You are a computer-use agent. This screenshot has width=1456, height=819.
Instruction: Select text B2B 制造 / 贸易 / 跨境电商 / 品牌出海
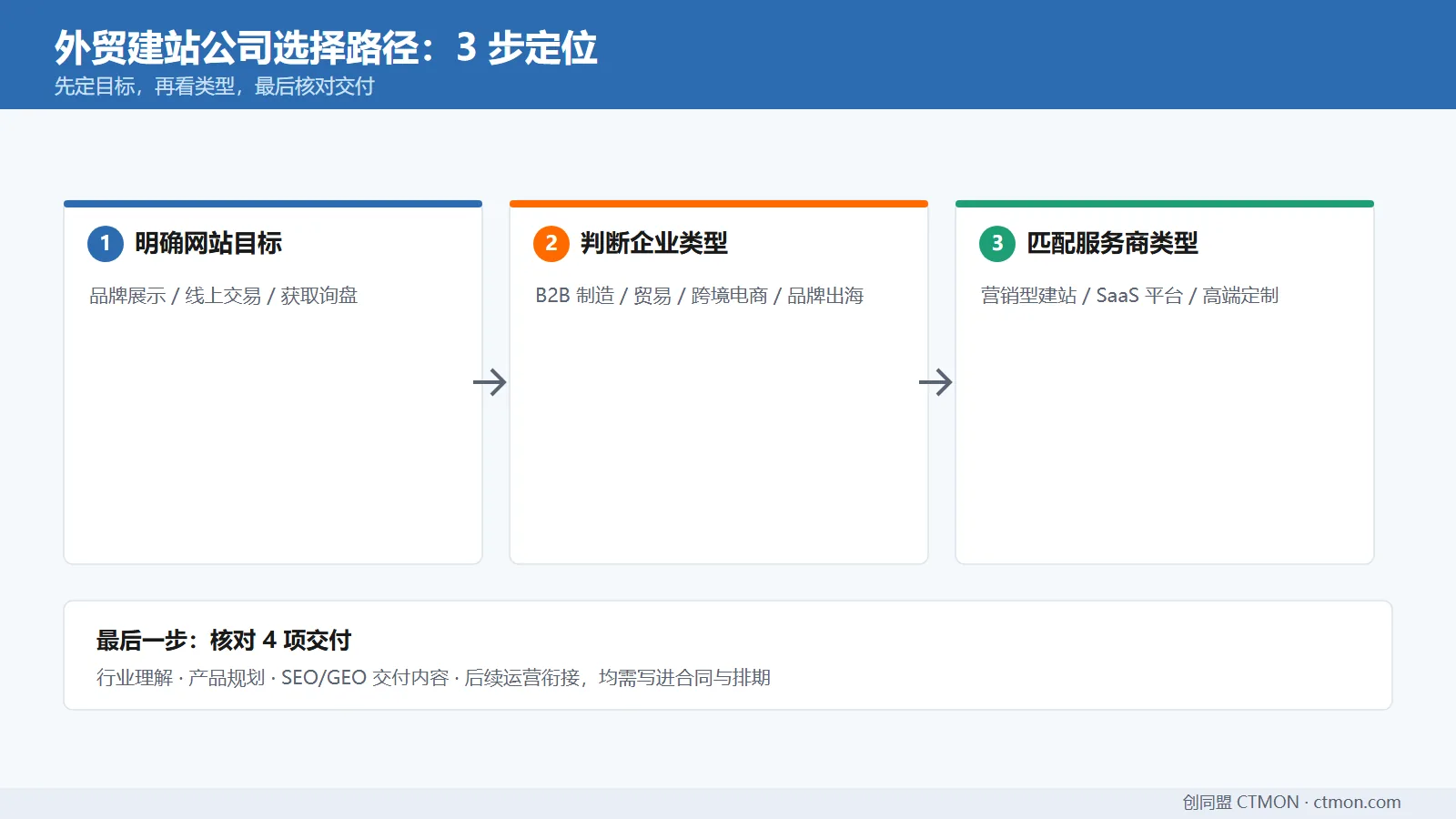coord(699,296)
